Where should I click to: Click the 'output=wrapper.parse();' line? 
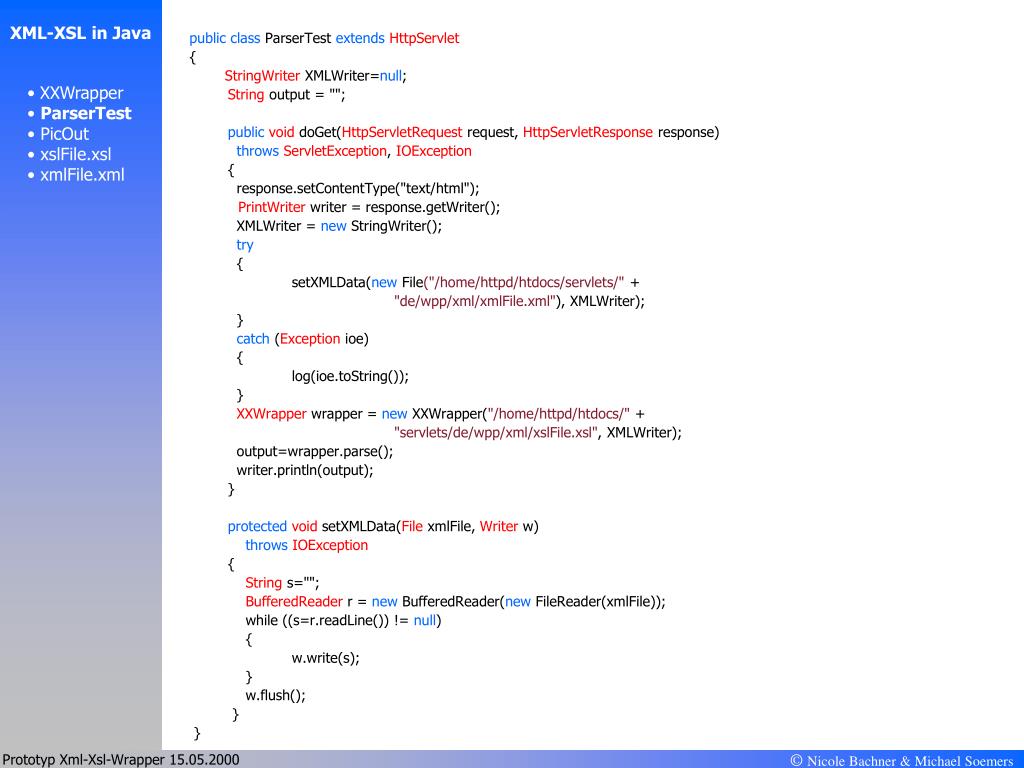(315, 451)
